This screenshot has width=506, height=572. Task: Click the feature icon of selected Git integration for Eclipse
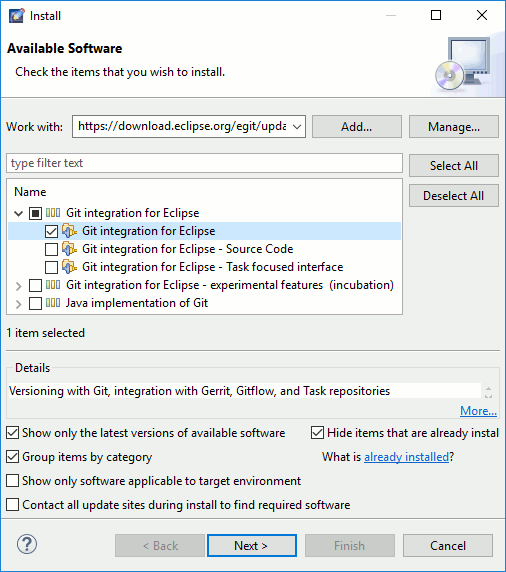pyautogui.click(x=69, y=231)
